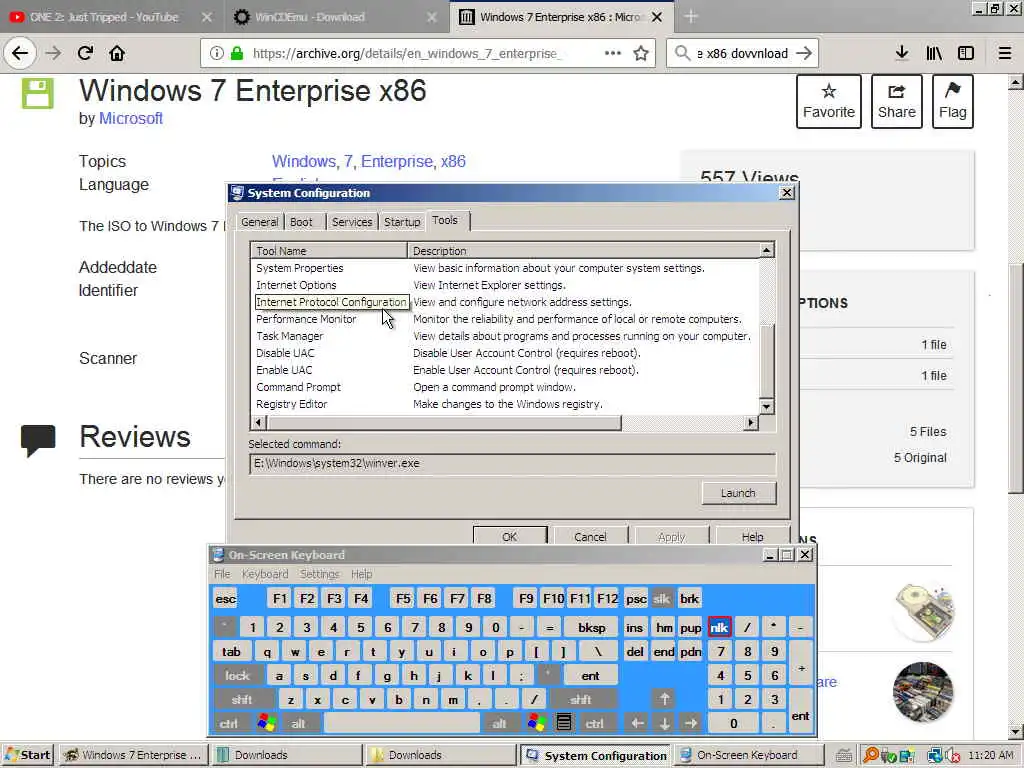The width and height of the screenshot is (1024, 768).
Task: Click the application menu key on On-Screen Keyboard
Action: (x=564, y=723)
